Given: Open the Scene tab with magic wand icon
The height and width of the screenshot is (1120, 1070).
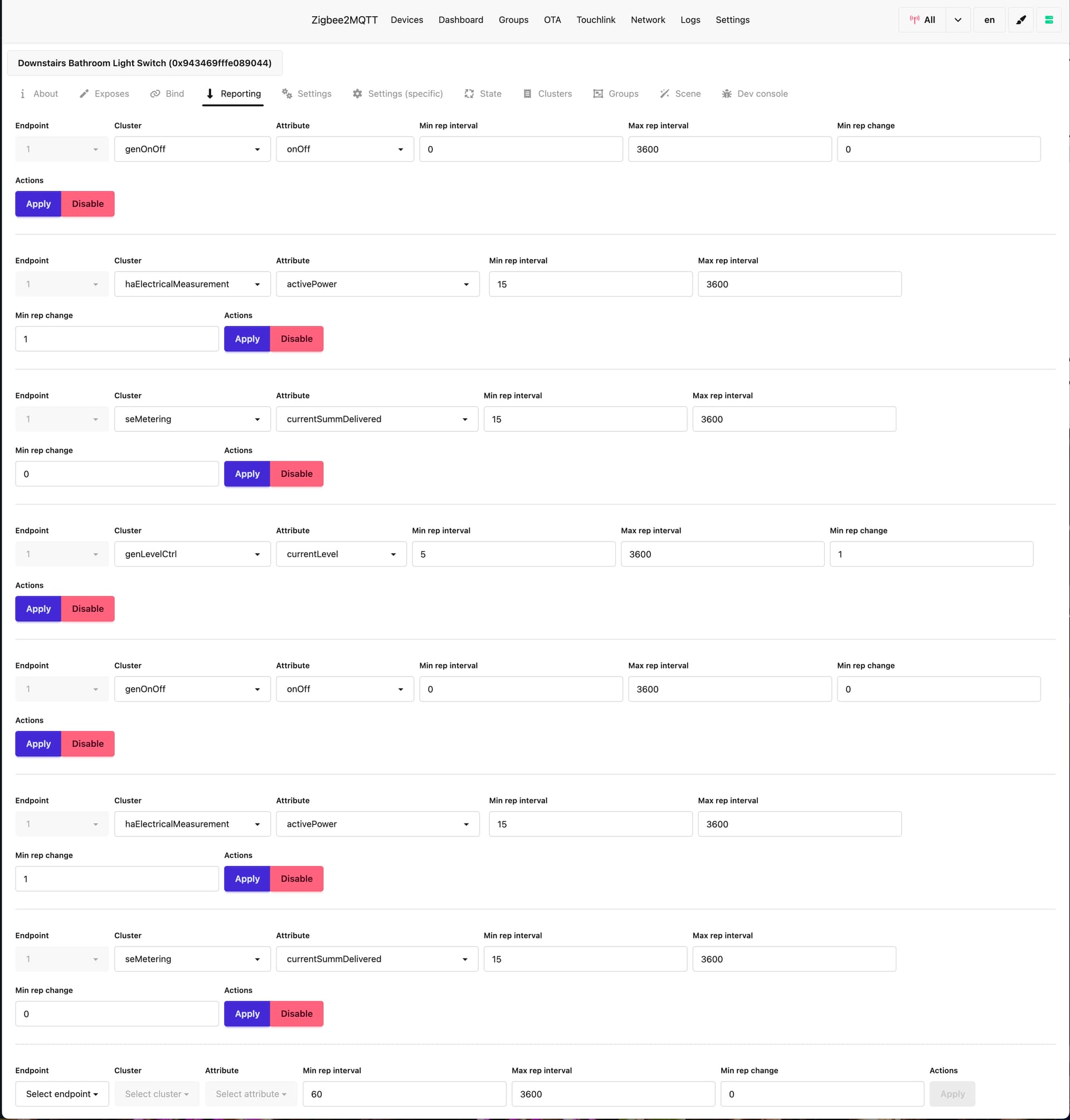Looking at the screenshot, I should [x=680, y=94].
